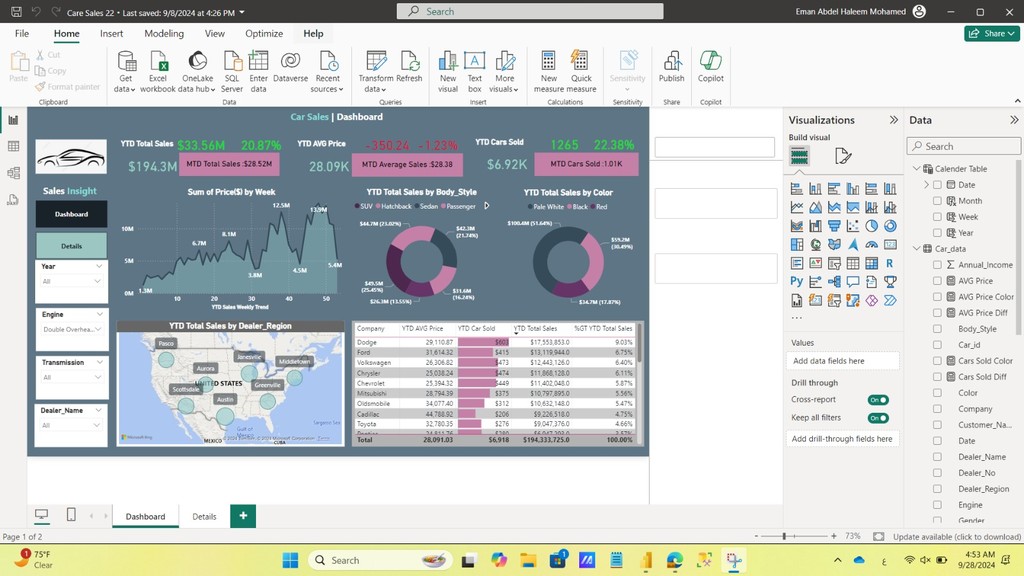Add a new report page

tap(243, 516)
